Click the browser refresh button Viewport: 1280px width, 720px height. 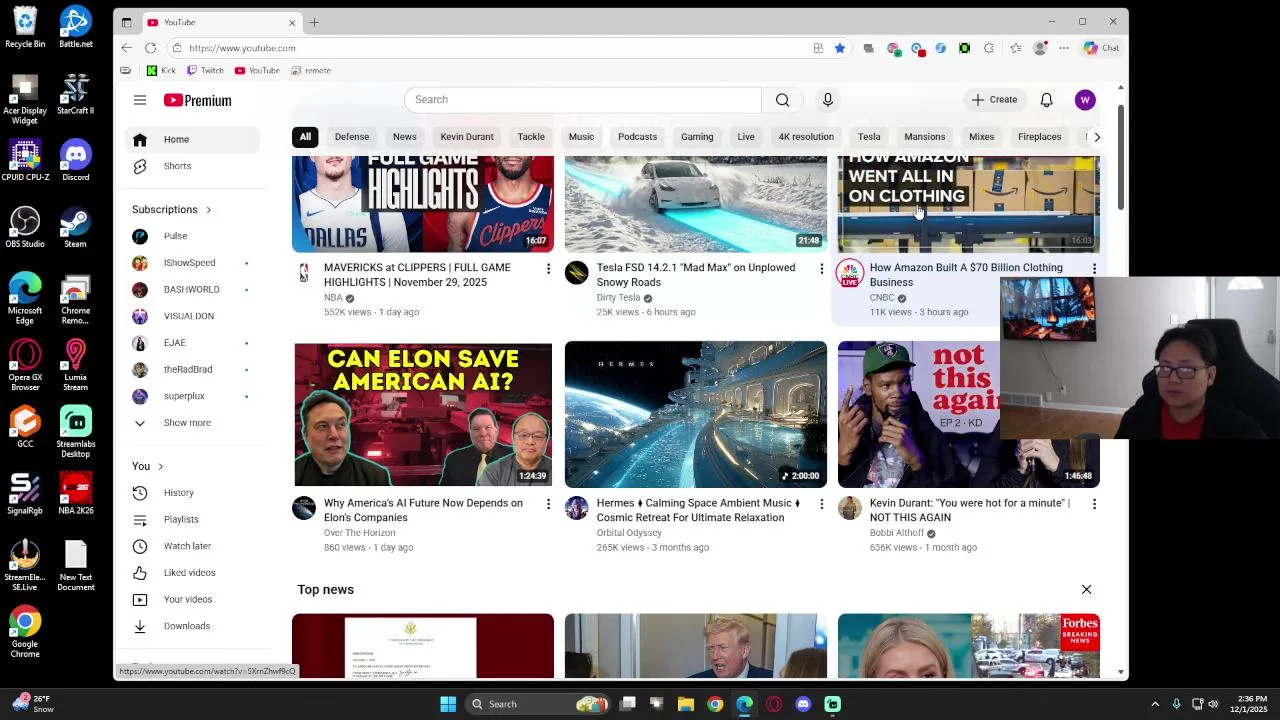click(x=150, y=48)
